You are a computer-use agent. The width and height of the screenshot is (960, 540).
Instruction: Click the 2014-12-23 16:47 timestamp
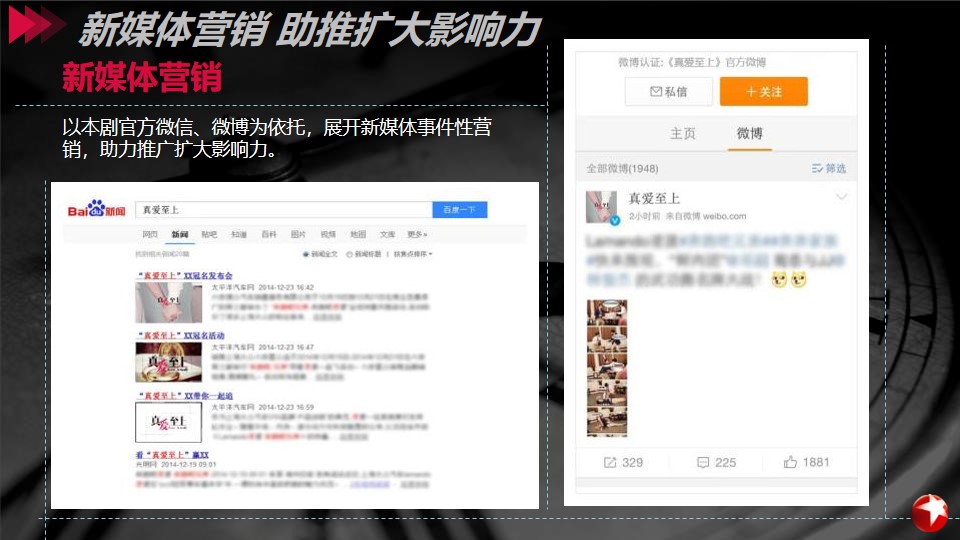[286, 347]
